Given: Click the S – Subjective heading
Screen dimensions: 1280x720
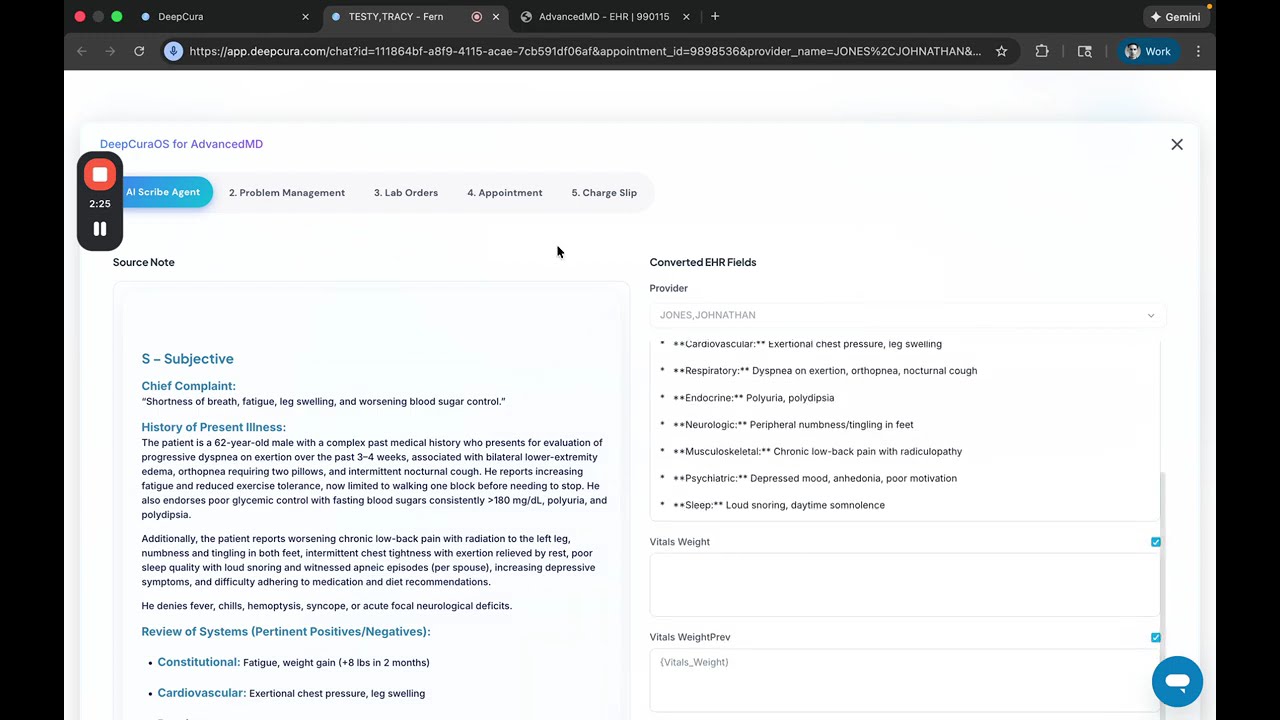Looking at the screenshot, I should 188,359.
